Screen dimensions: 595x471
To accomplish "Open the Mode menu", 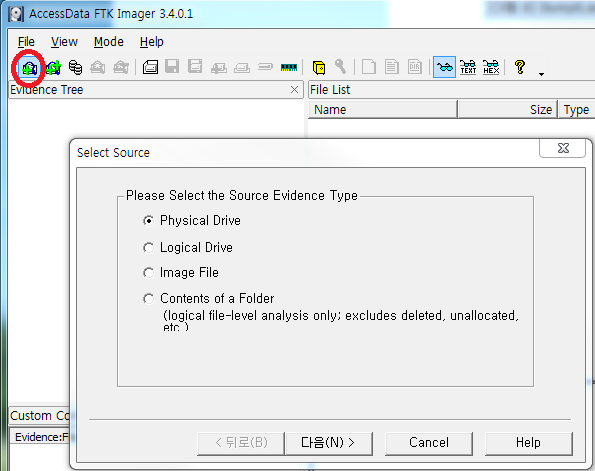I will coord(109,42).
